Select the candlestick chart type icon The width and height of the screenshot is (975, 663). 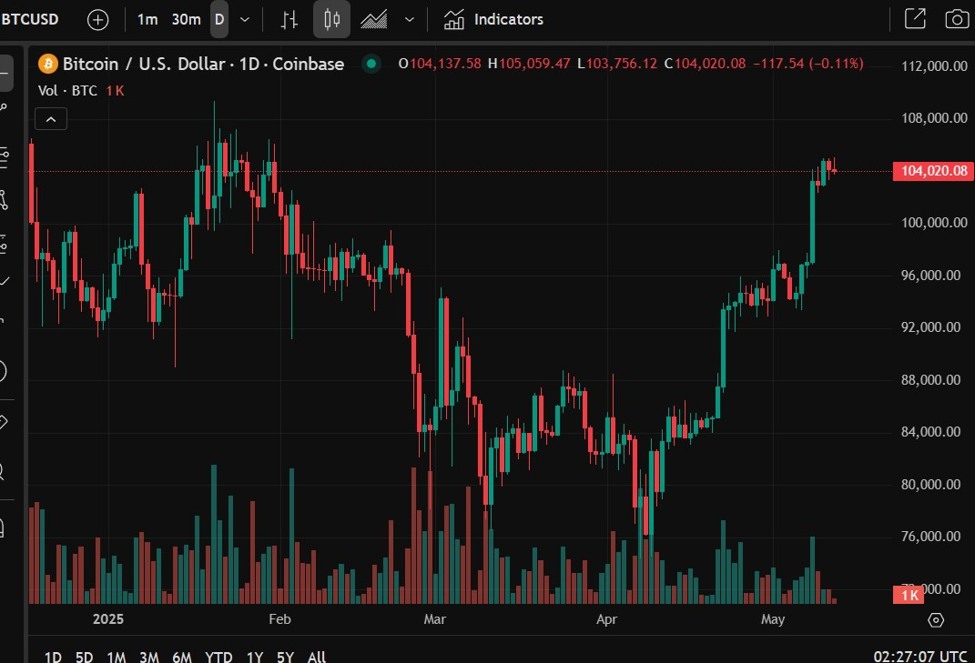[331, 19]
